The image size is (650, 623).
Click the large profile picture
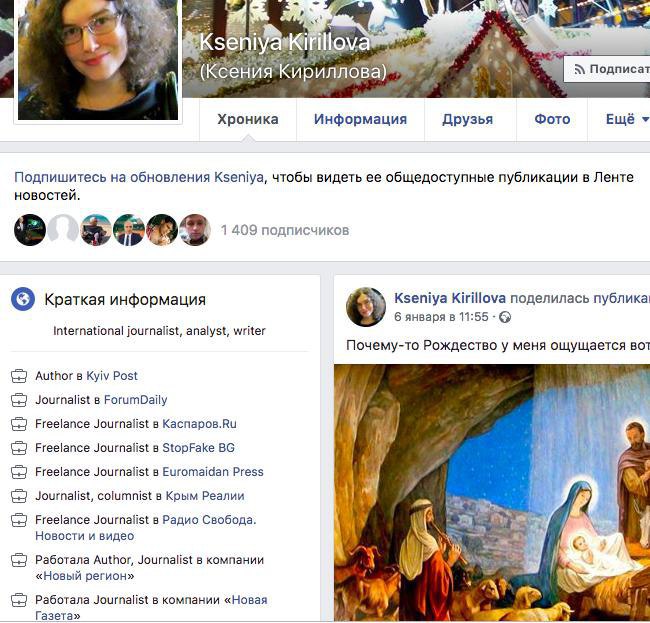(x=98, y=59)
